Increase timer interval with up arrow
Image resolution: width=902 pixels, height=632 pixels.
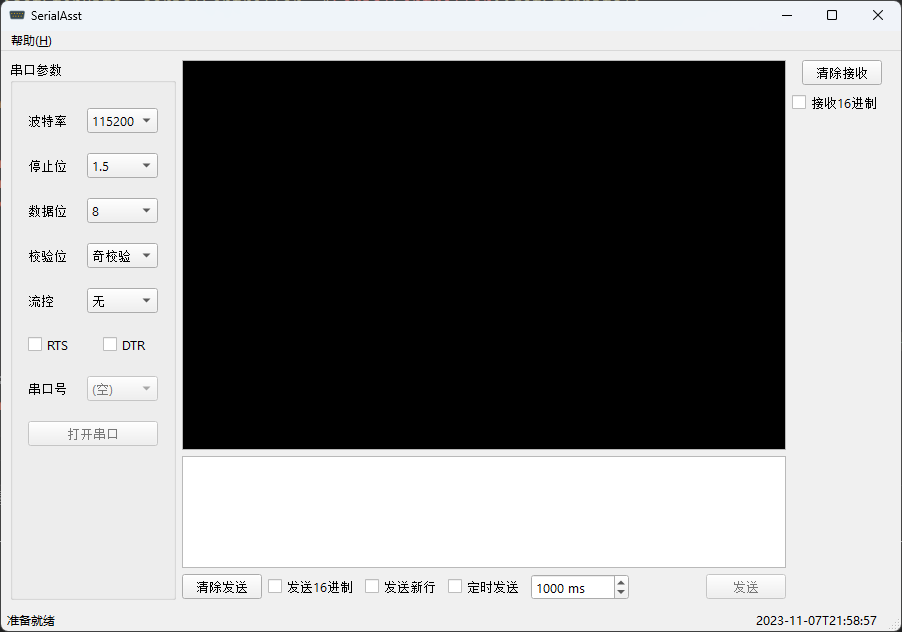point(621,582)
